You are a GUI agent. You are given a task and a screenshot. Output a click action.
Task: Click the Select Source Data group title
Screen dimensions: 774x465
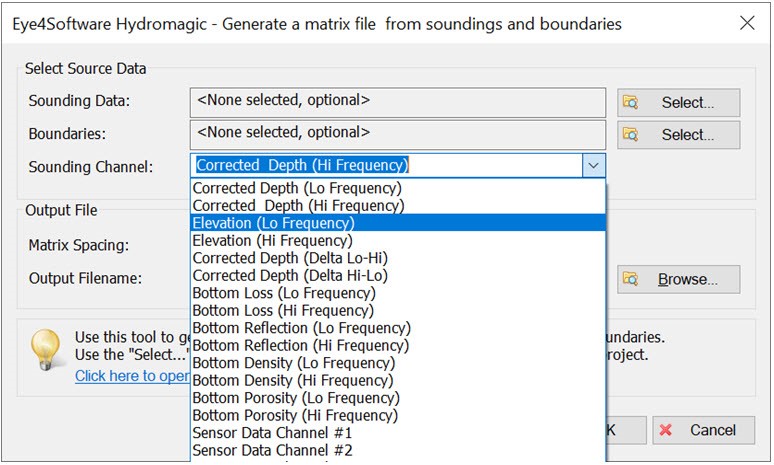[x=85, y=69]
